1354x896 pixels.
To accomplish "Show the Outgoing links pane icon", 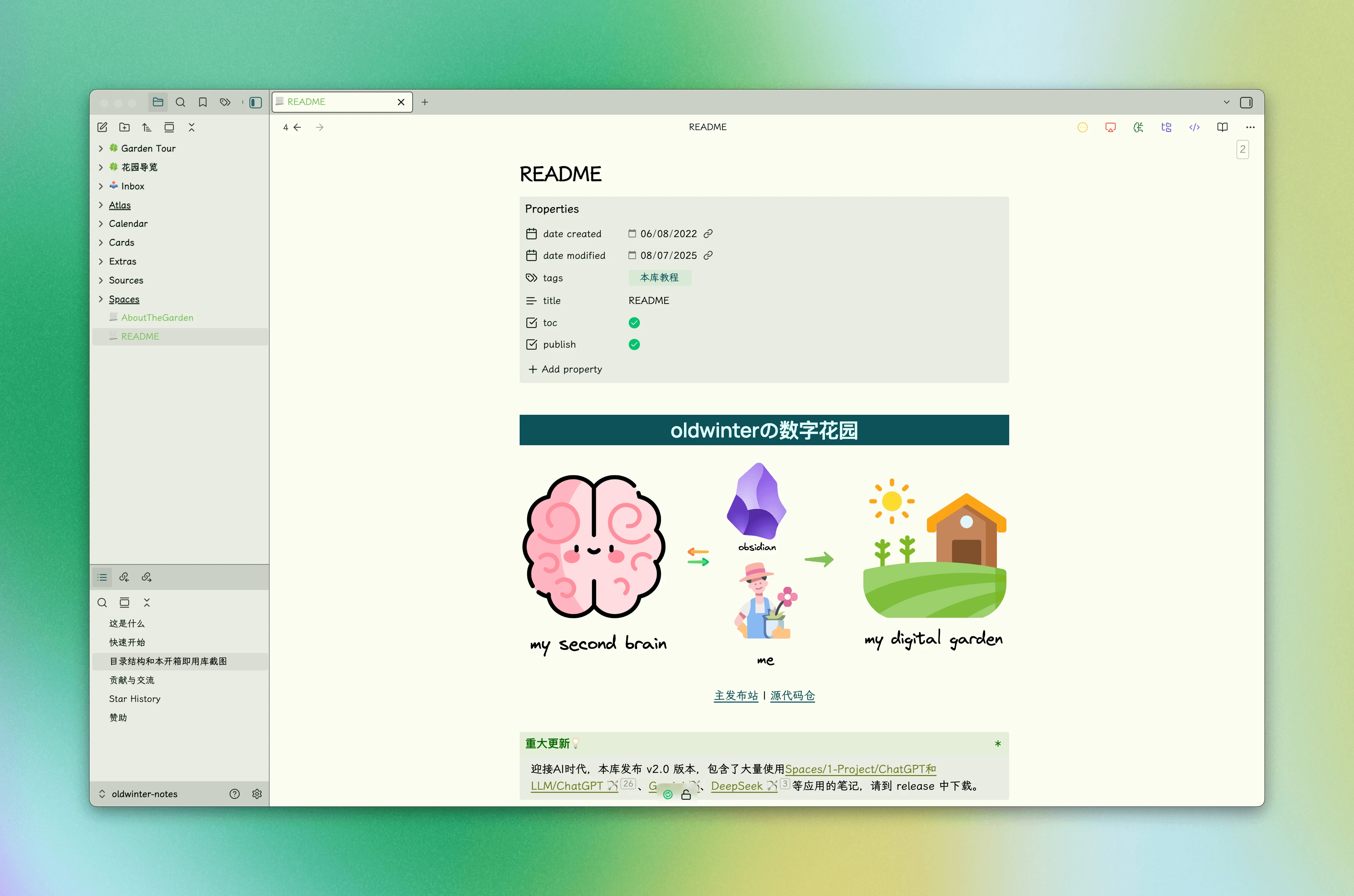I will point(147,577).
